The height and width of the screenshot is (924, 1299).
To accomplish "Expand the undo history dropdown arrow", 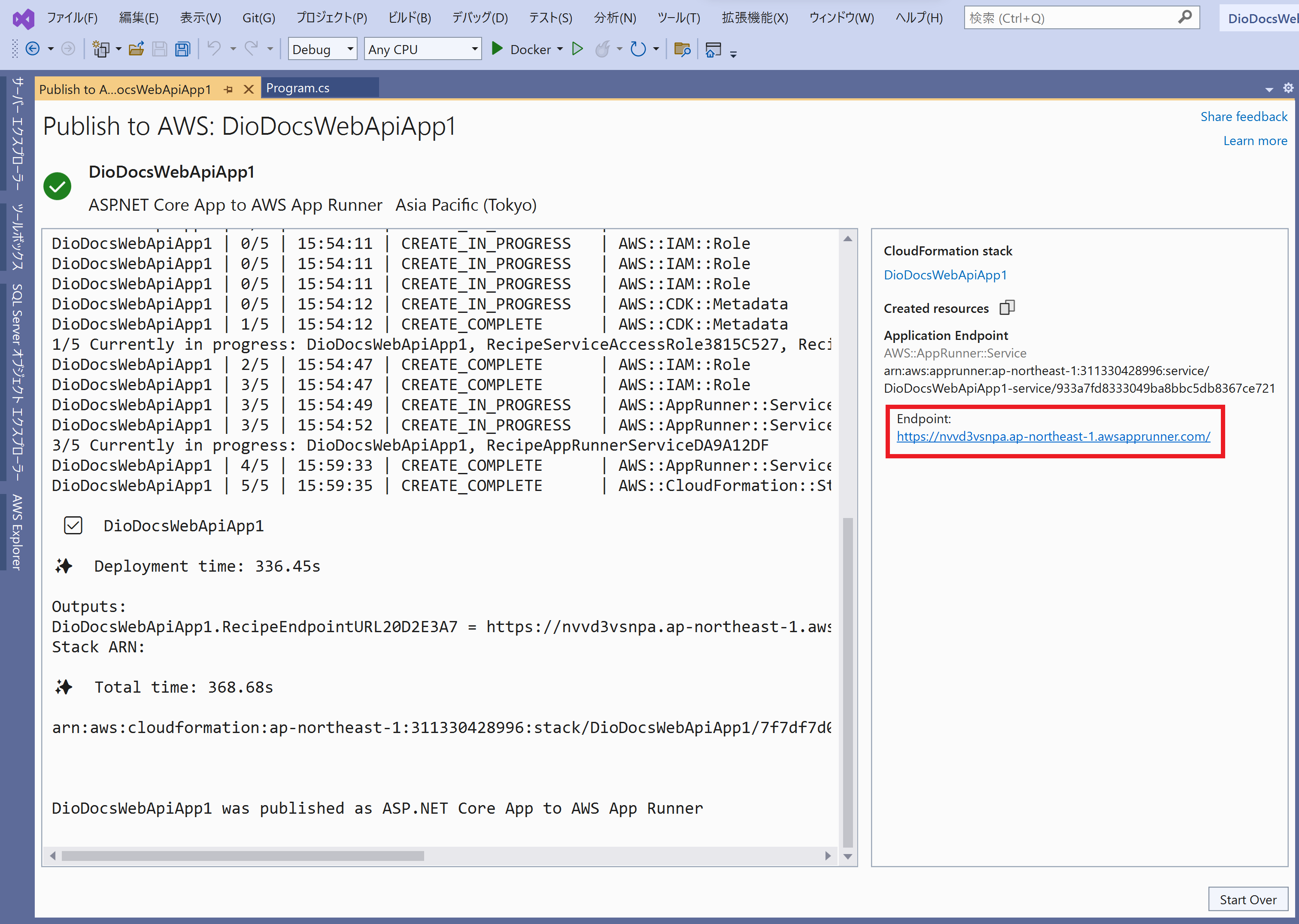I will (233, 49).
